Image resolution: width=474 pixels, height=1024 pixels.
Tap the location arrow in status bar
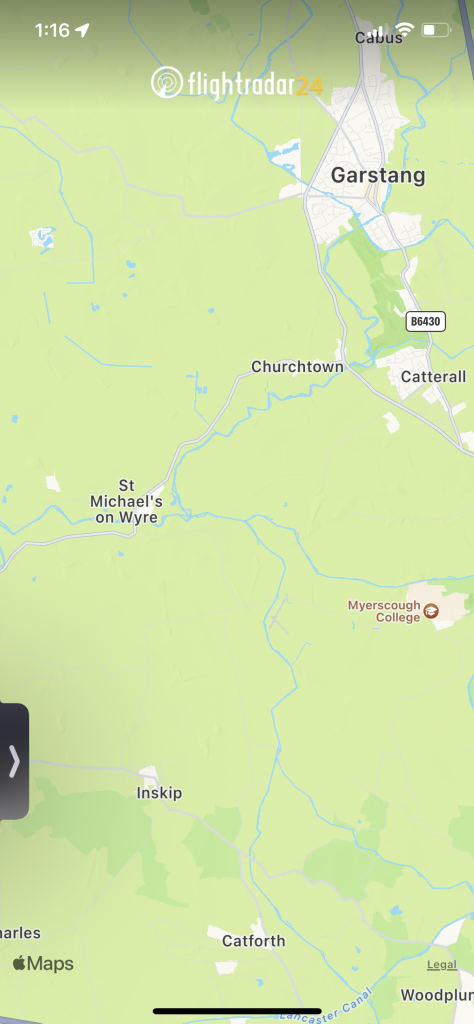point(82,30)
